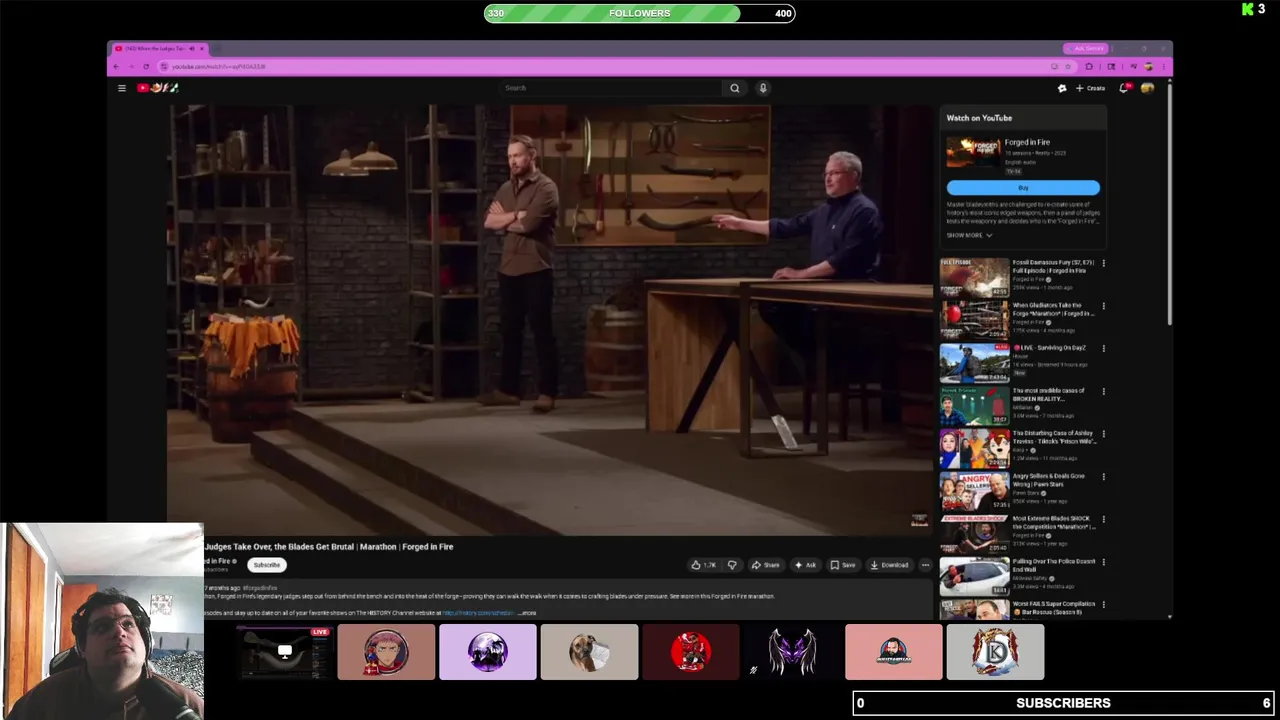Buy Forged in Fire on YouTube
1280x720 pixels.
coord(1023,188)
